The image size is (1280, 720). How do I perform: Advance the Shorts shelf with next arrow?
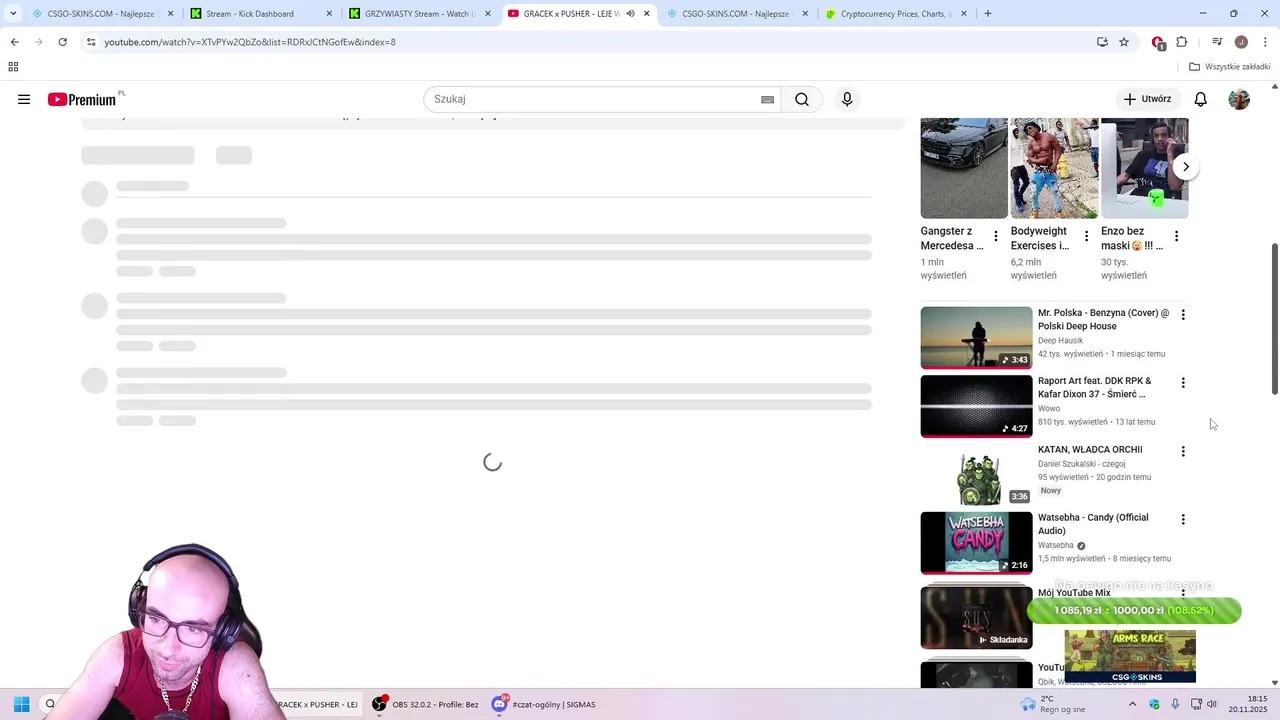[x=1185, y=167]
